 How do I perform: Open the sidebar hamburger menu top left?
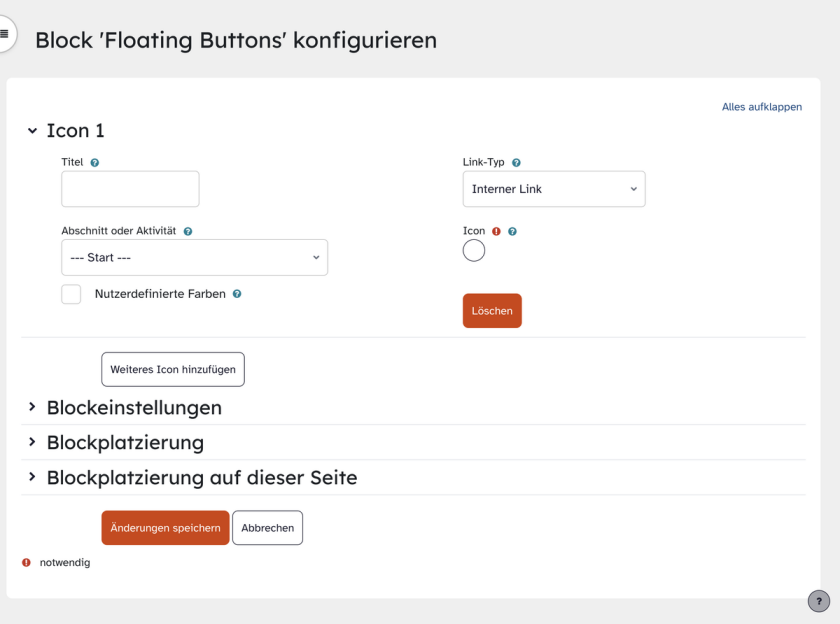6,33
